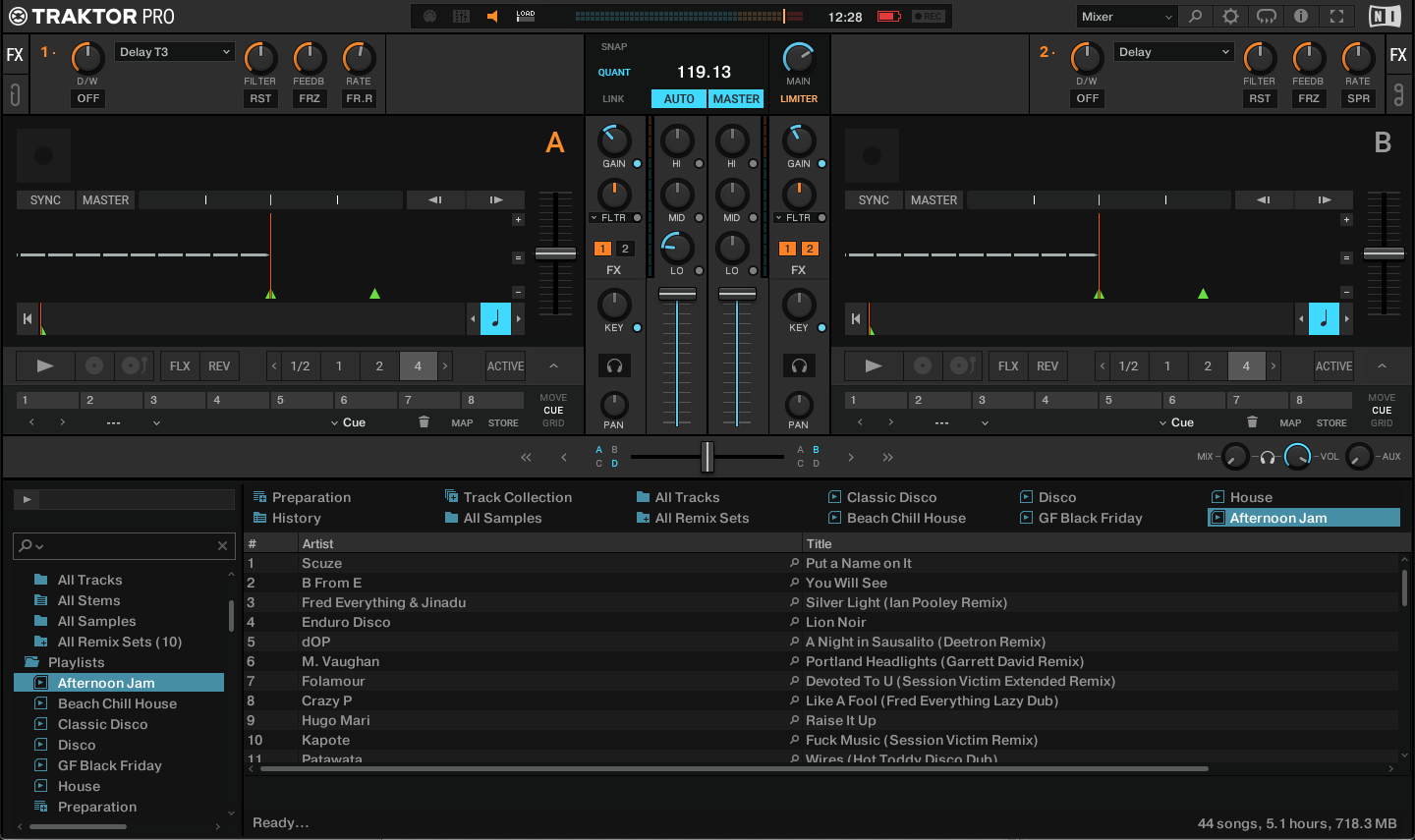Click the headphones icon in the header
Viewport: 1415px width, 840px height.
[1266, 17]
